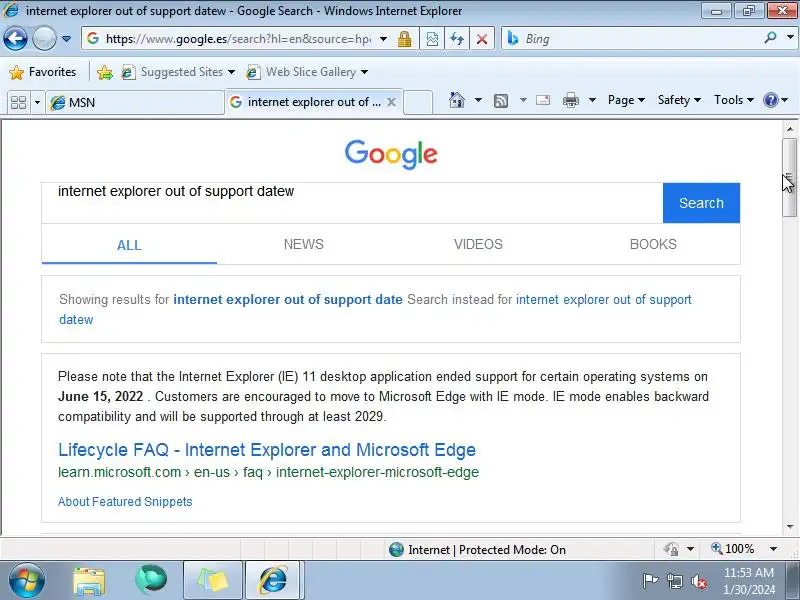Switch to the VIDEOS results tab
The width and height of the screenshot is (800, 600).
pyautogui.click(x=479, y=244)
